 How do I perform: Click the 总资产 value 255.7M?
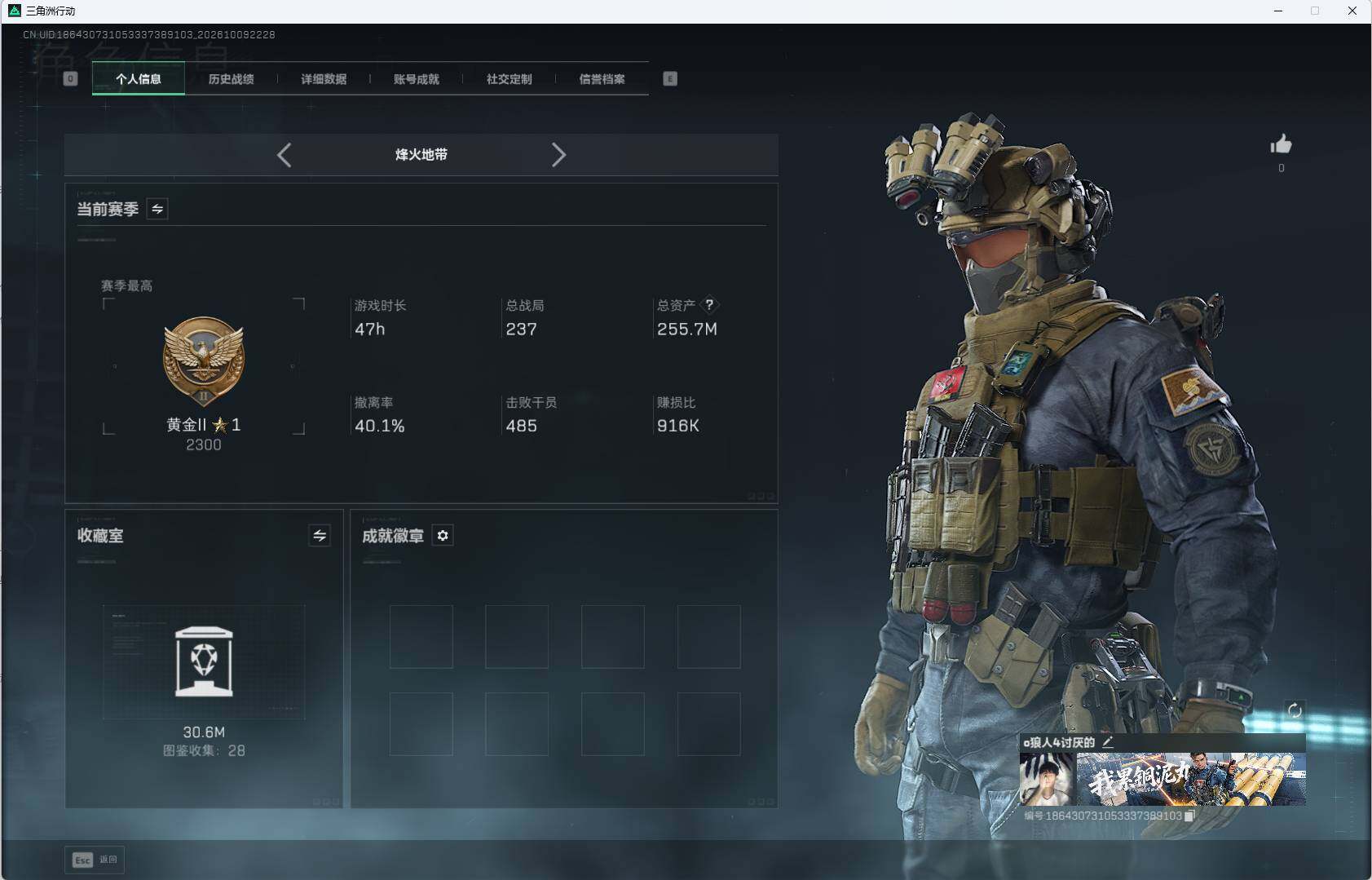coord(687,329)
